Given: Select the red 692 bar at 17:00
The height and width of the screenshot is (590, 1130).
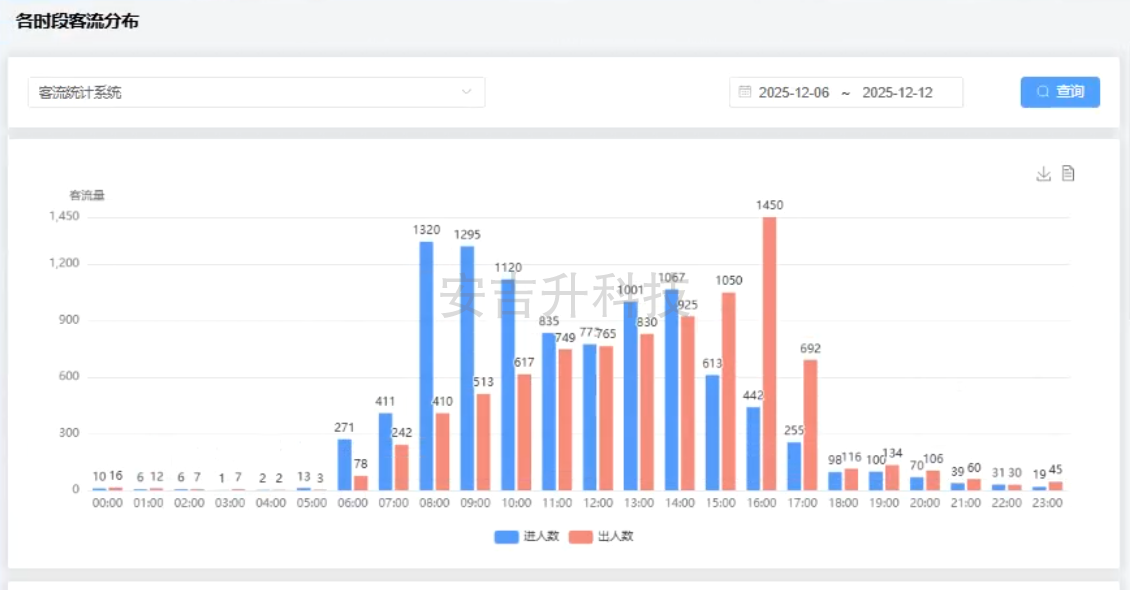Looking at the screenshot, I should [x=810, y=424].
